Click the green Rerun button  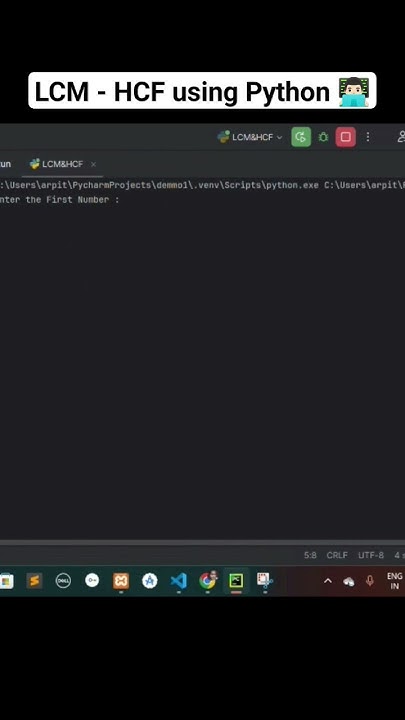point(301,137)
